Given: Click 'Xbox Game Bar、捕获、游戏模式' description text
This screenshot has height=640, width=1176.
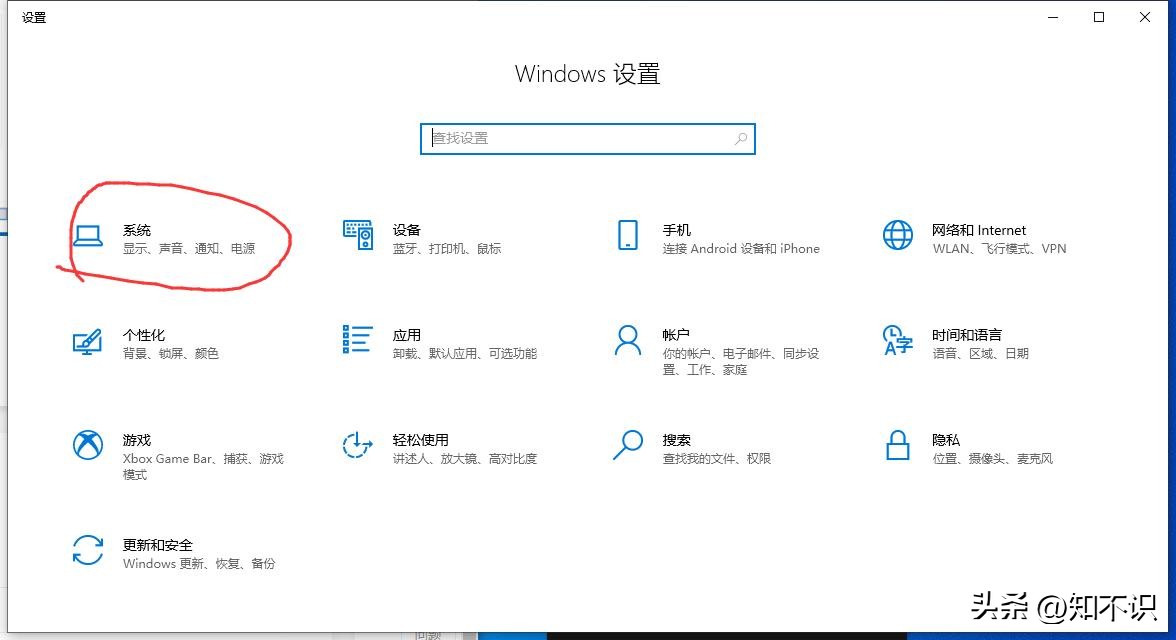Looking at the screenshot, I should point(203,459).
